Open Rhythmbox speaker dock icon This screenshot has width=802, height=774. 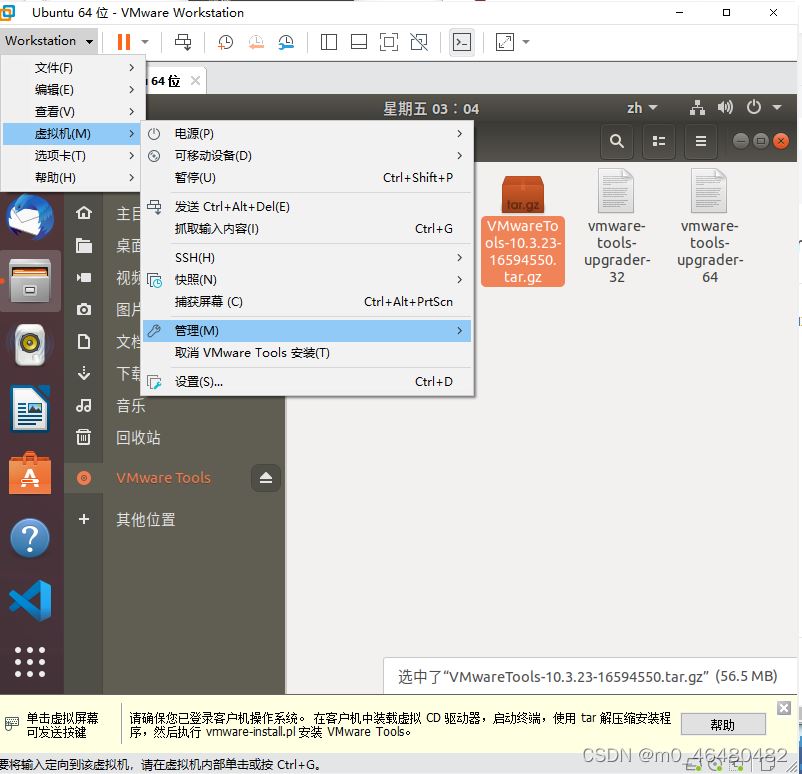30,344
